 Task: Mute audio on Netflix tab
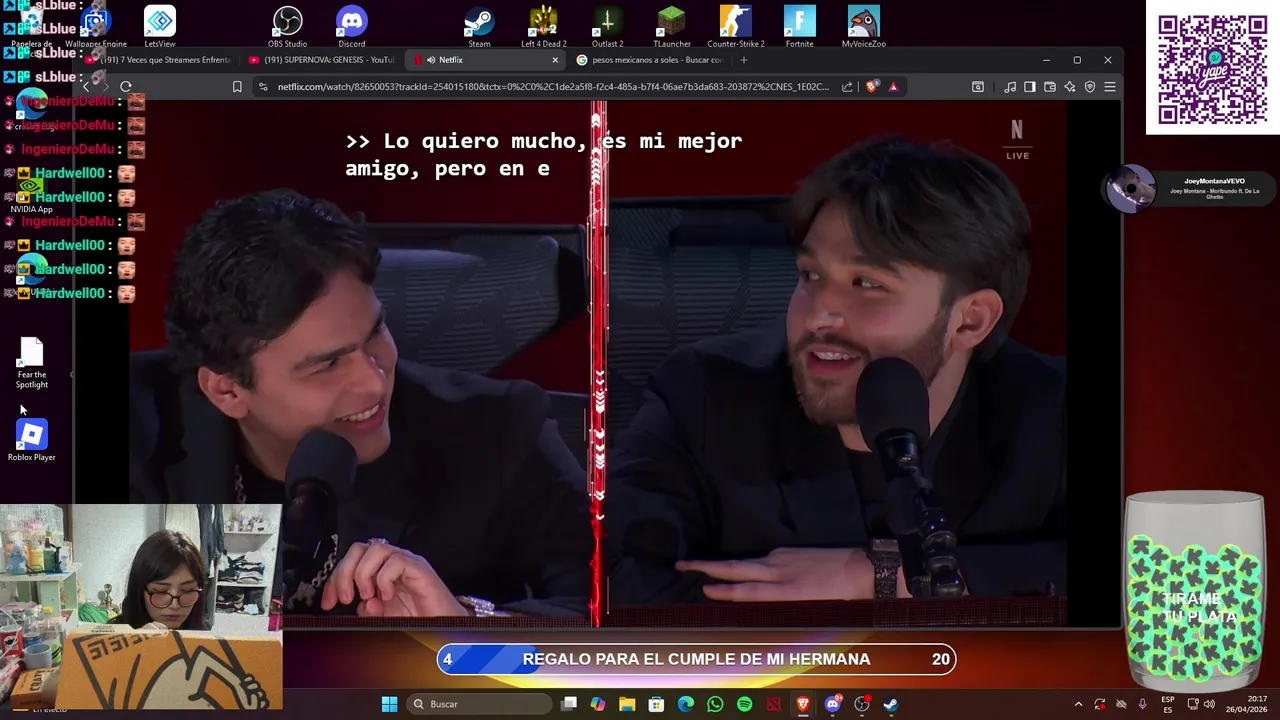pos(431,60)
